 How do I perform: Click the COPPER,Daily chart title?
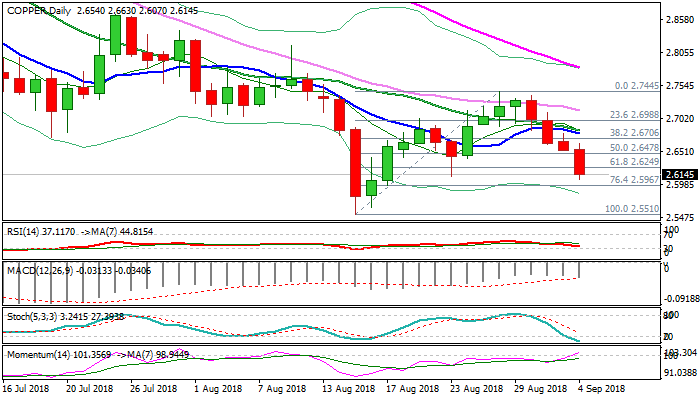[37, 8]
